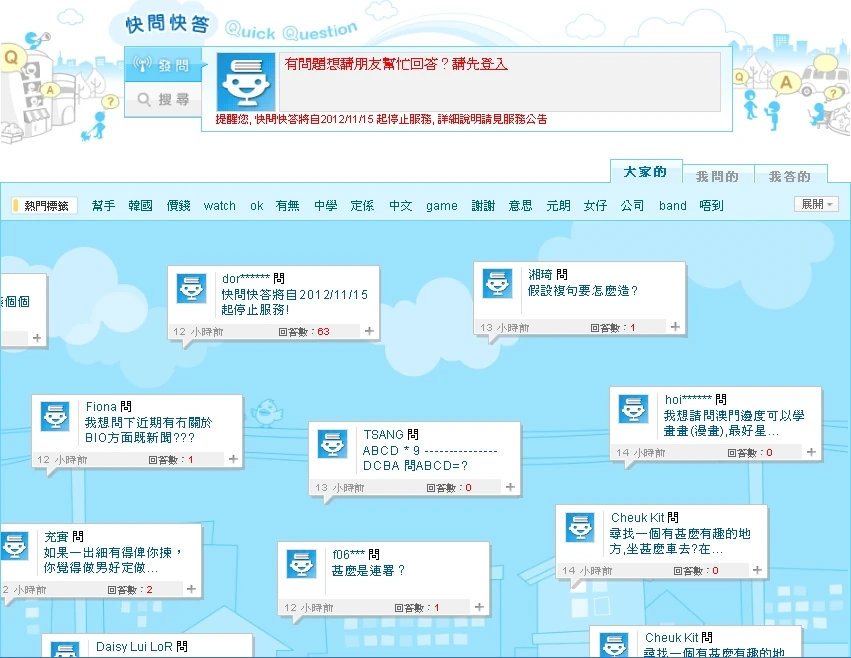Expand 充寅 question card with plus

point(191,589)
